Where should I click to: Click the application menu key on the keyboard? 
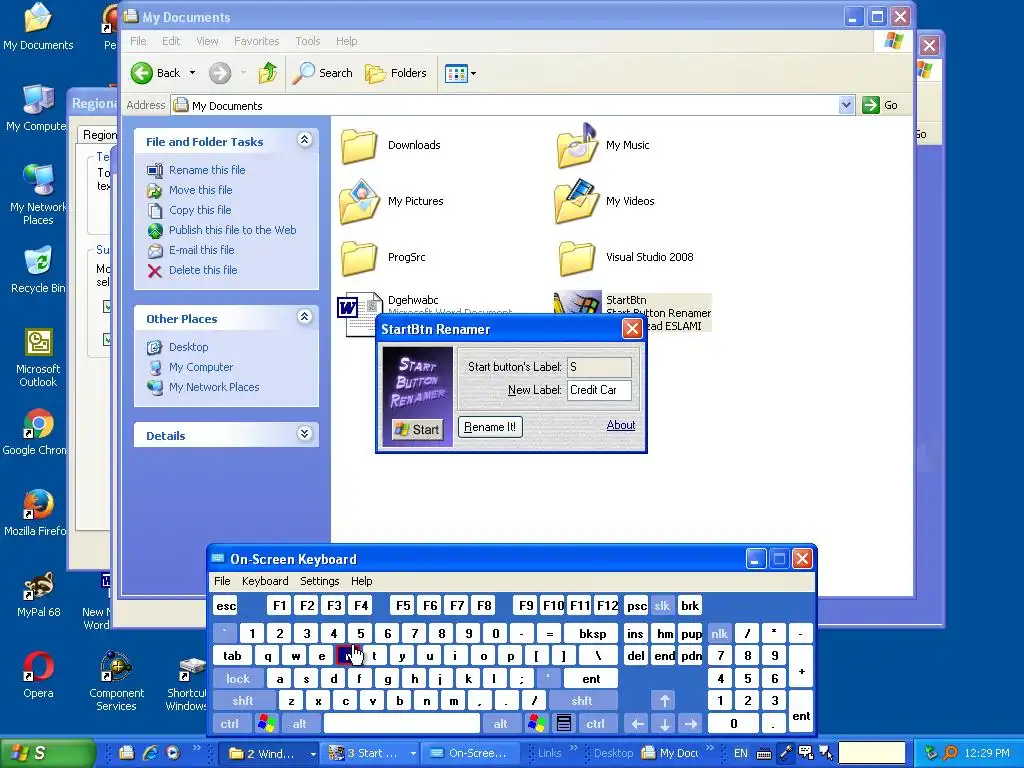tap(564, 724)
